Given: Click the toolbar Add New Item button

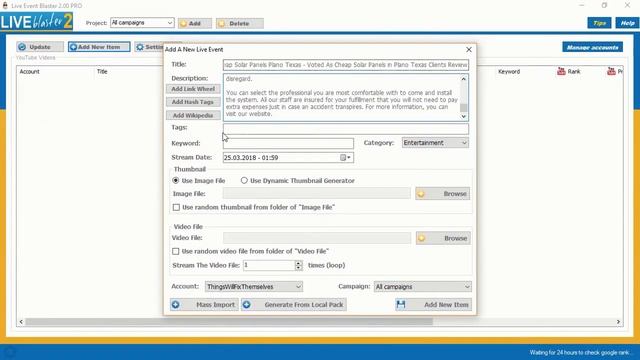Looking at the screenshot, I should (99, 47).
